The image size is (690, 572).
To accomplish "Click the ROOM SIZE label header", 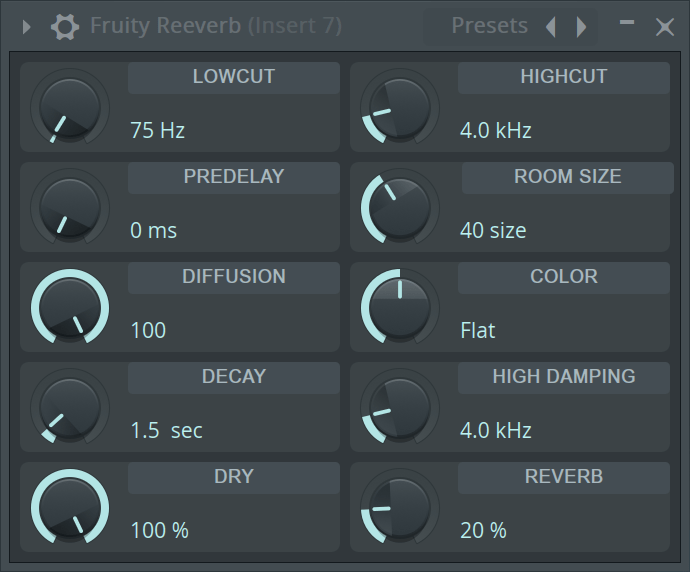I will pos(567,177).
